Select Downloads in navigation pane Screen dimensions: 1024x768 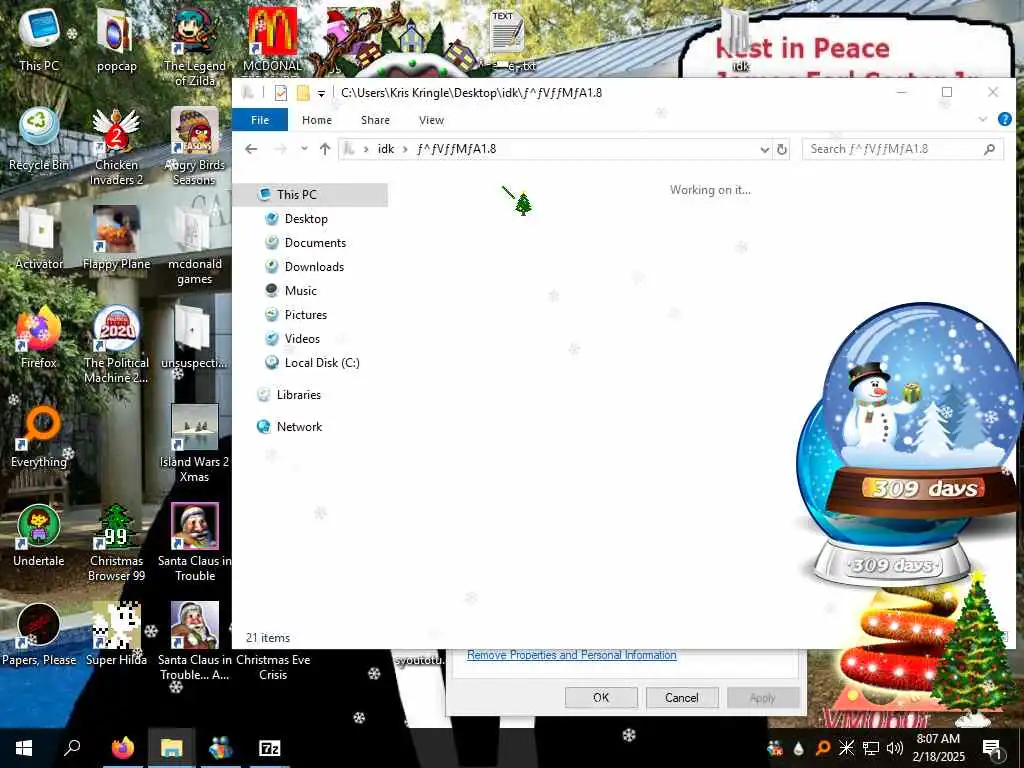coord(315,266)
